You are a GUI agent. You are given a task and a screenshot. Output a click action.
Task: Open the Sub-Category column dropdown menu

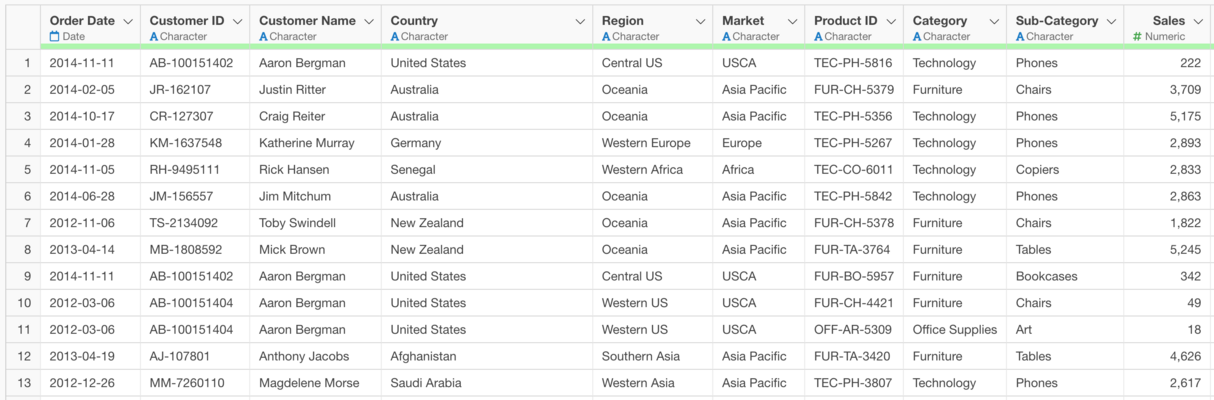tap(1112, 21)
